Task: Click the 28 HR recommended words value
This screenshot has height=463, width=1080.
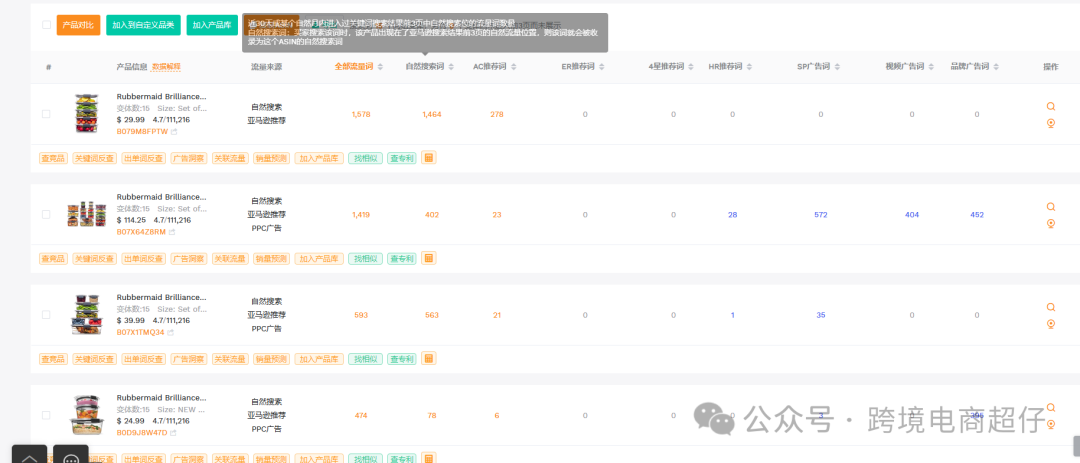Action: (732, 215)
